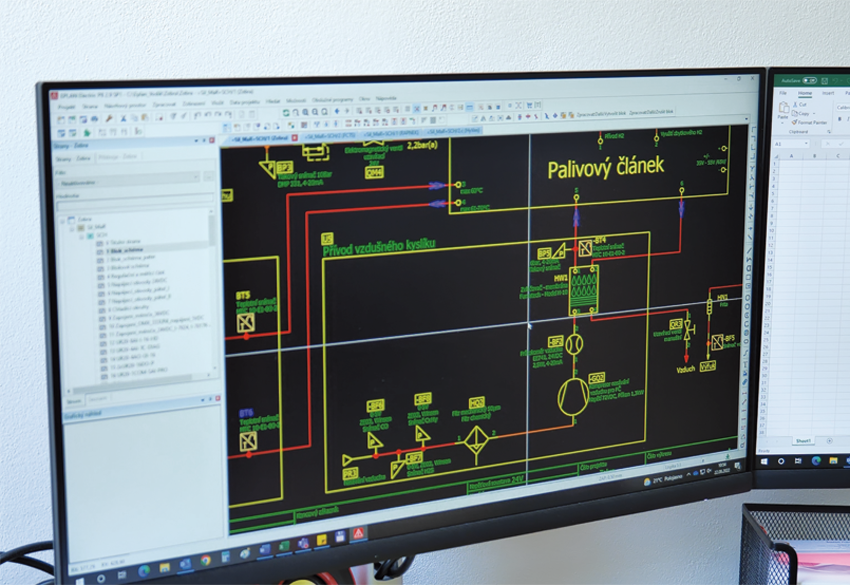Click the Hodnota input field in the navigator
850x585 pixels.
[134, 204]
